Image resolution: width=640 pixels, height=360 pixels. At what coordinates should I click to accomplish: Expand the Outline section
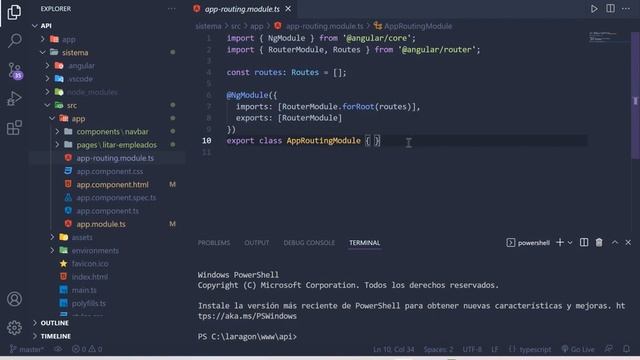point(54,323)
